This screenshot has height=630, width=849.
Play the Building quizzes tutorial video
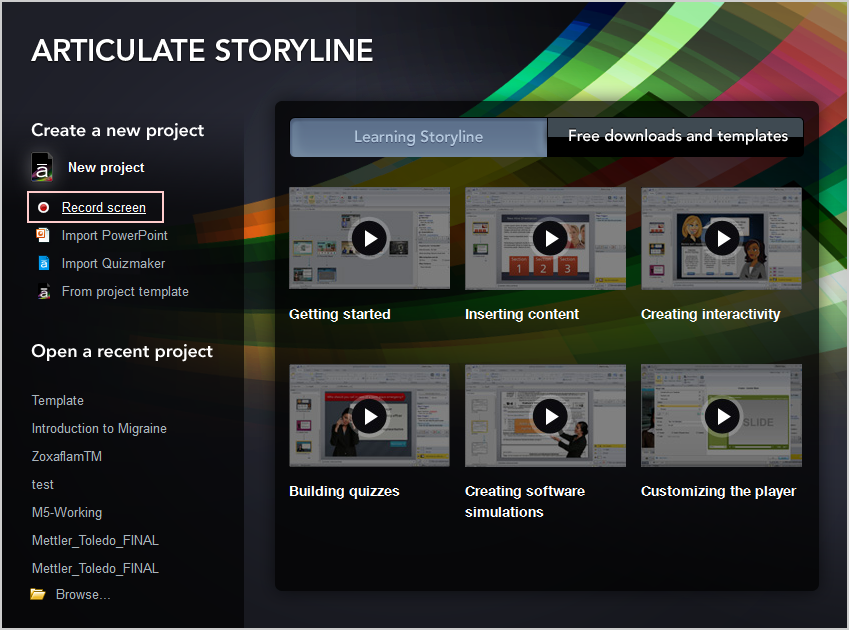click(369, 416)
